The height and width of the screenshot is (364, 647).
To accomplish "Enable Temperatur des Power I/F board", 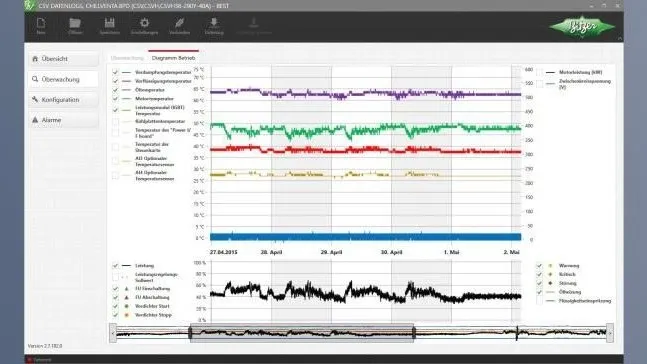I will click(115, 133).
